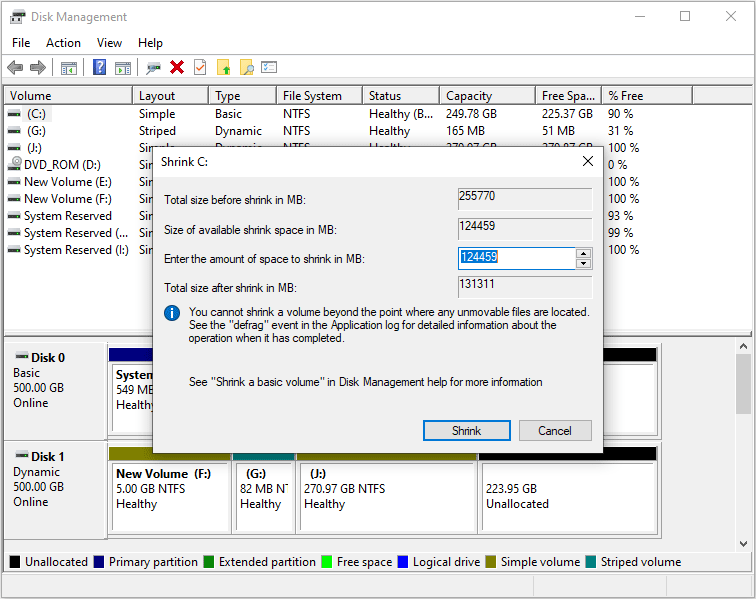Click the DVD_ROM (D:) disc icon
The width and height of the screenshot is (756, 599).
15,163
